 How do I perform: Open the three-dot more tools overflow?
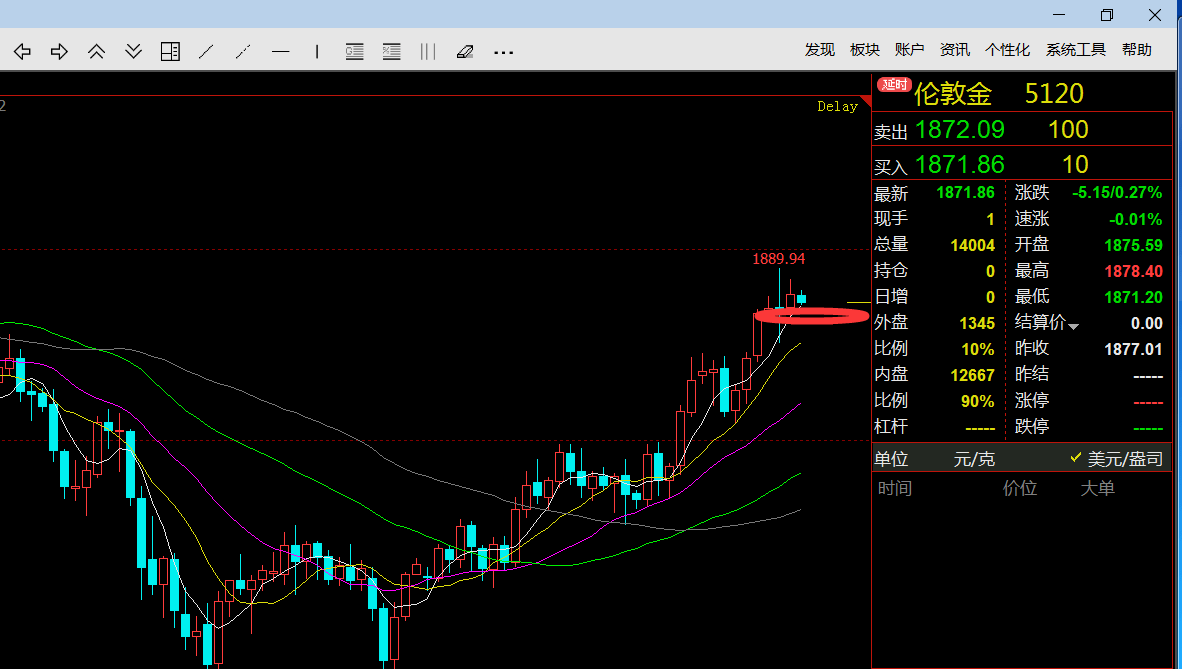pyautogui.click(x=503, y=51)
